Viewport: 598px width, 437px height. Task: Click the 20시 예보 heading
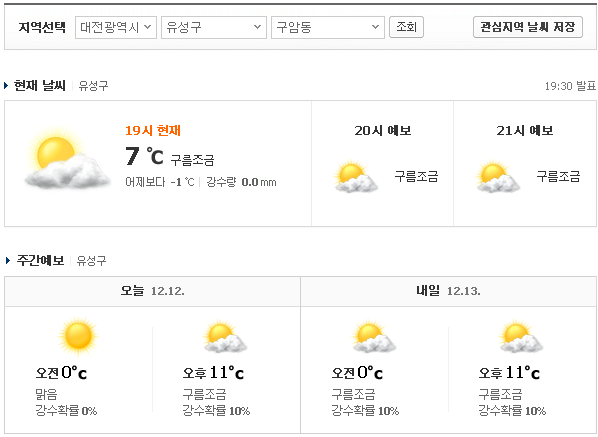pos(383,130)
